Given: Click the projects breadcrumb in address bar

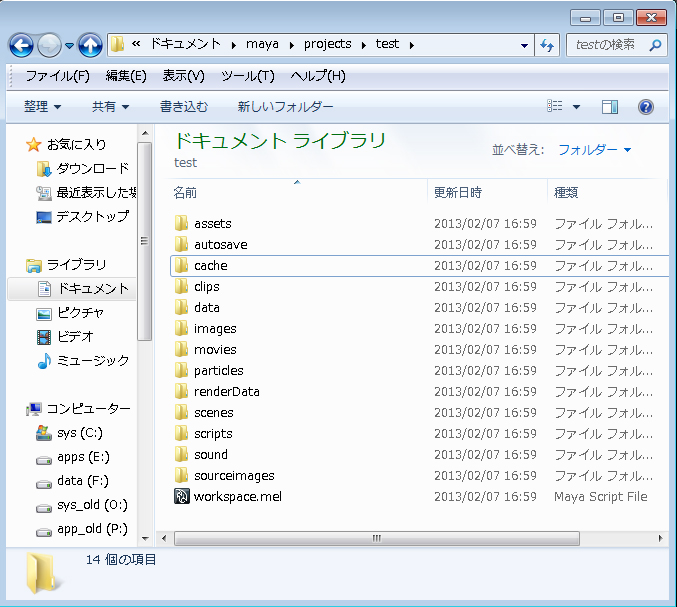Looking at the screenshot, I should click(327, 44).
